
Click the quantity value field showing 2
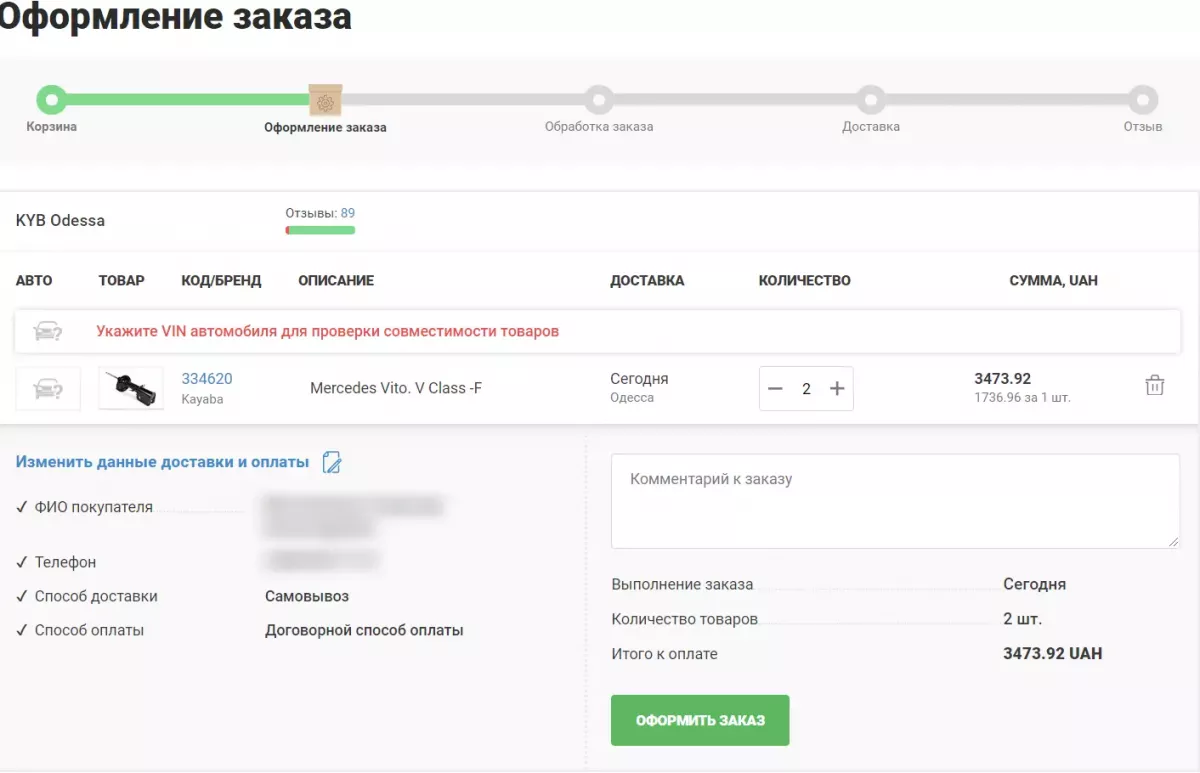[806, 389]
